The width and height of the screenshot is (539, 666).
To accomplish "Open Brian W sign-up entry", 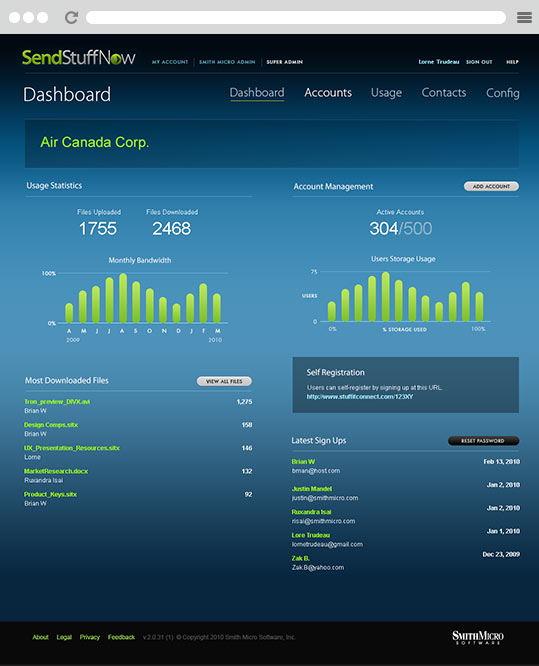I will coord(303,462).
